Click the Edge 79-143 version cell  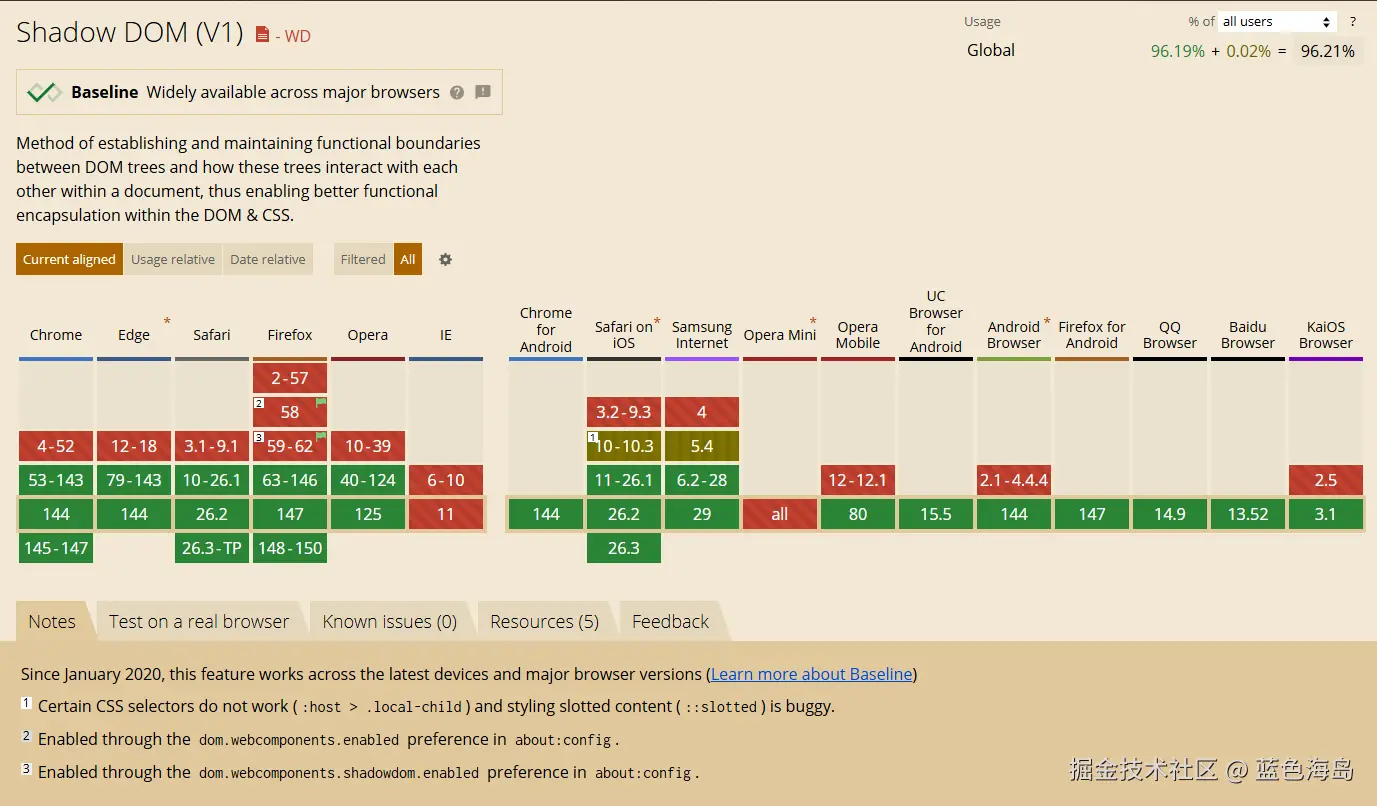click(x=134, y=480)
